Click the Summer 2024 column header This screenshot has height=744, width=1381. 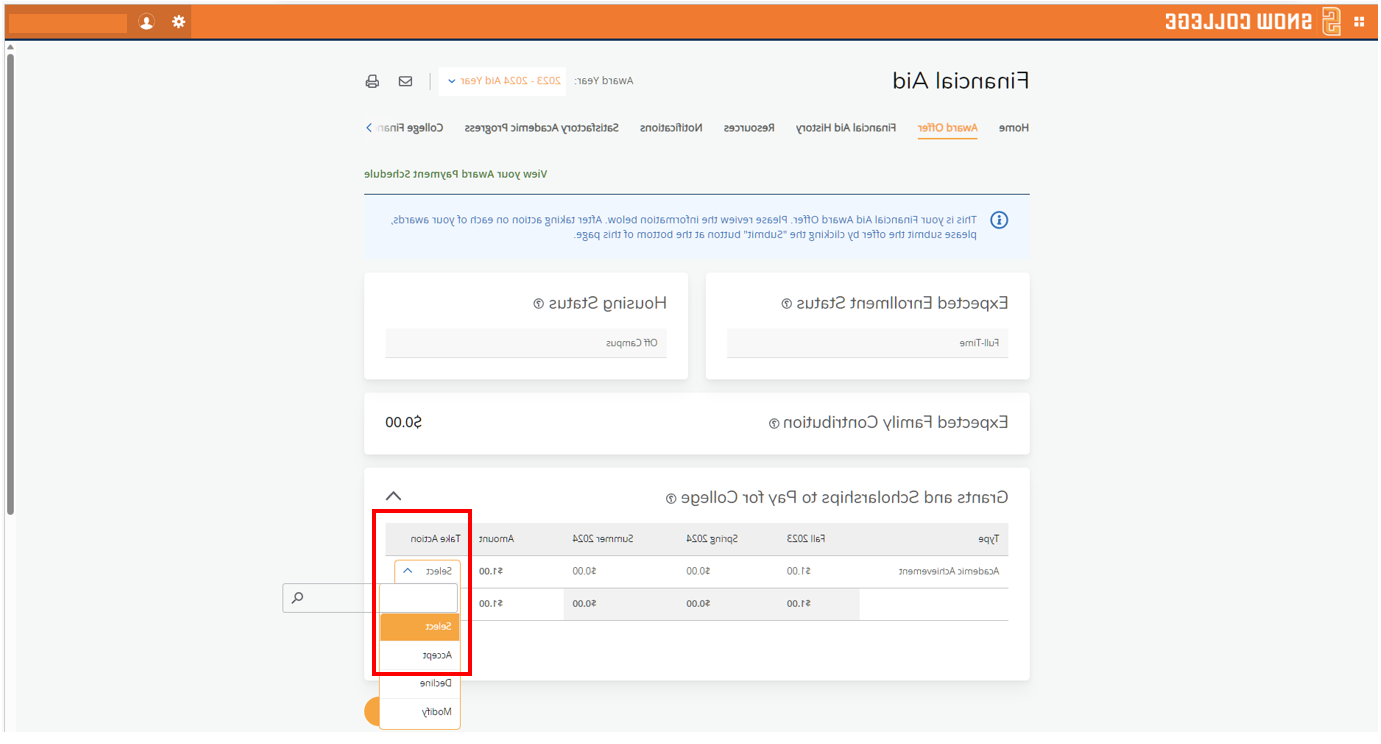[603, 539]
